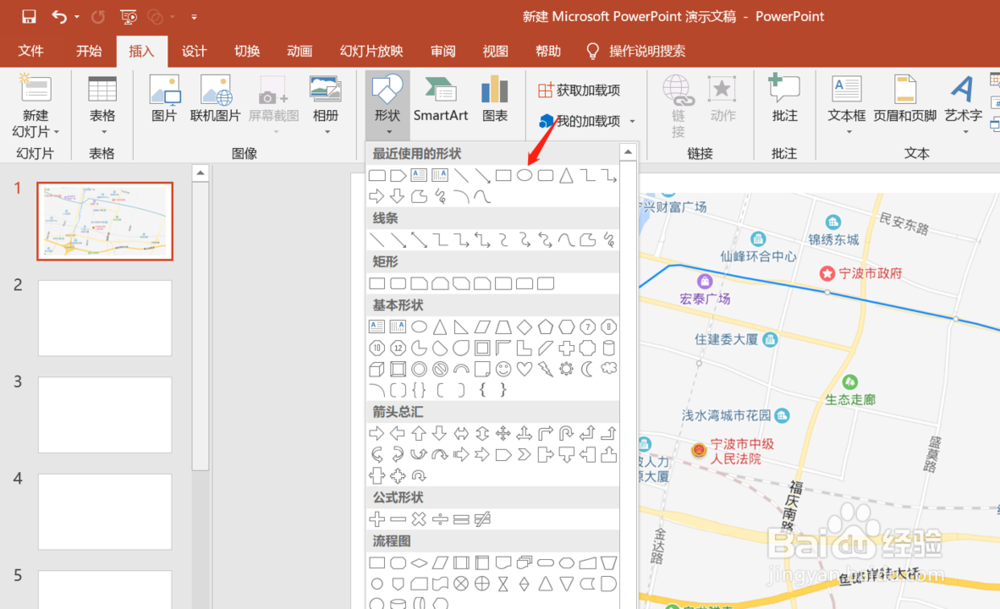Undo the last action
This screenshot has width=1000, height=609.
click(59, 17)
